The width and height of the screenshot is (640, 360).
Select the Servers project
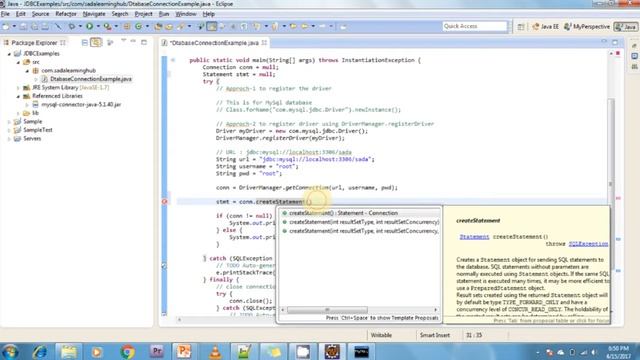point(32,139)
